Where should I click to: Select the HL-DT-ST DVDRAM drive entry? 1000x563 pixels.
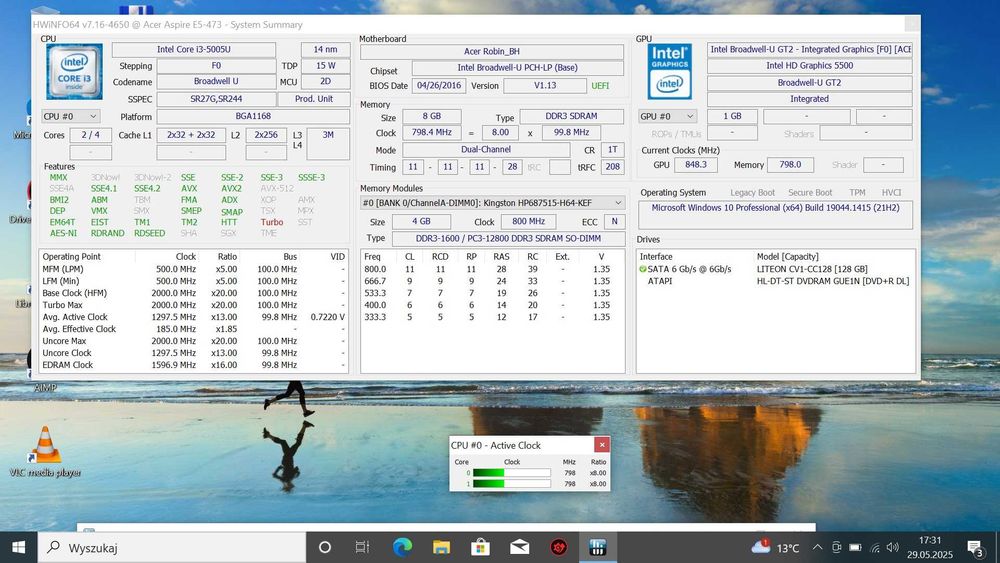(776, 281)
